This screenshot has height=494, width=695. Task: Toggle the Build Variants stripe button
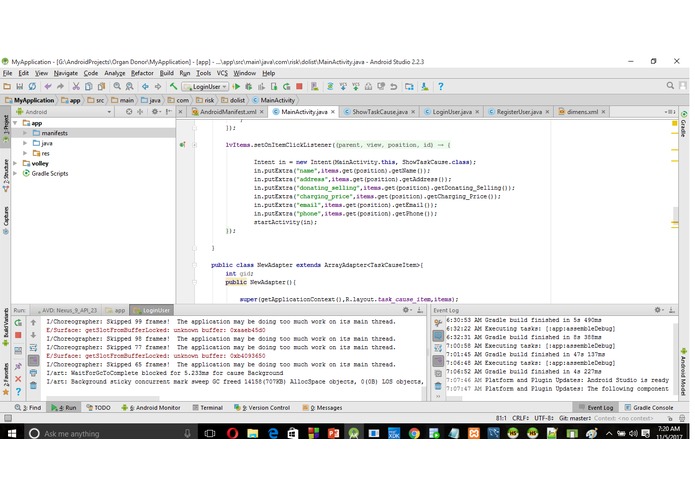(x=5, y=327)
